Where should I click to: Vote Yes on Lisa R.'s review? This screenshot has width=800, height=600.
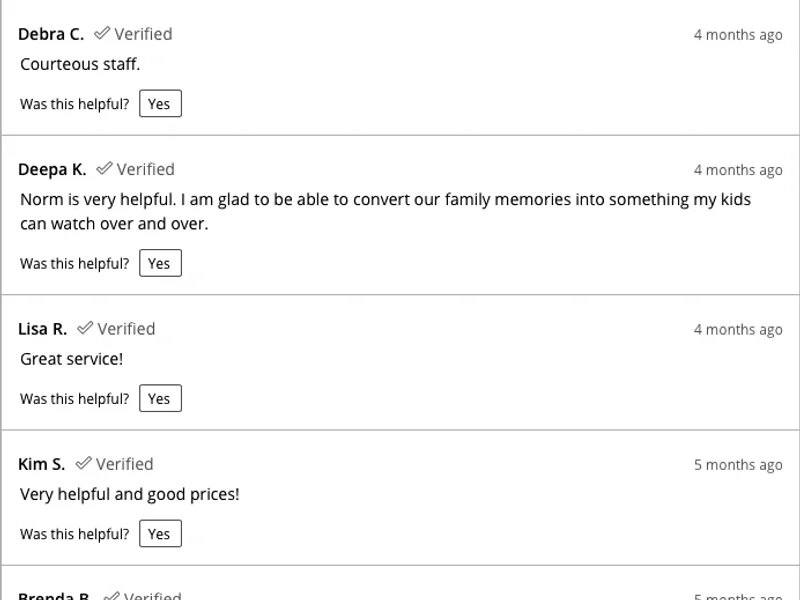click(160, 399)
